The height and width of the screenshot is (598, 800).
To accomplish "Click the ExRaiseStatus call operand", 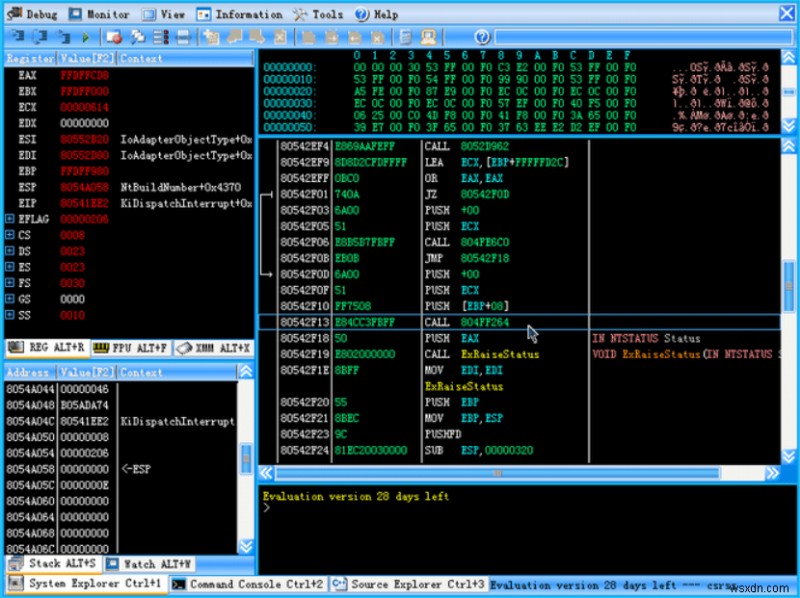I will tap(500, 354).
